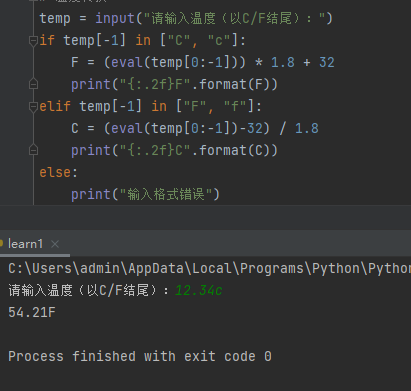Click the line print("{:.2f}F".format(F))
This screenshot has width=411, height=391.
(x=174, y=84)
